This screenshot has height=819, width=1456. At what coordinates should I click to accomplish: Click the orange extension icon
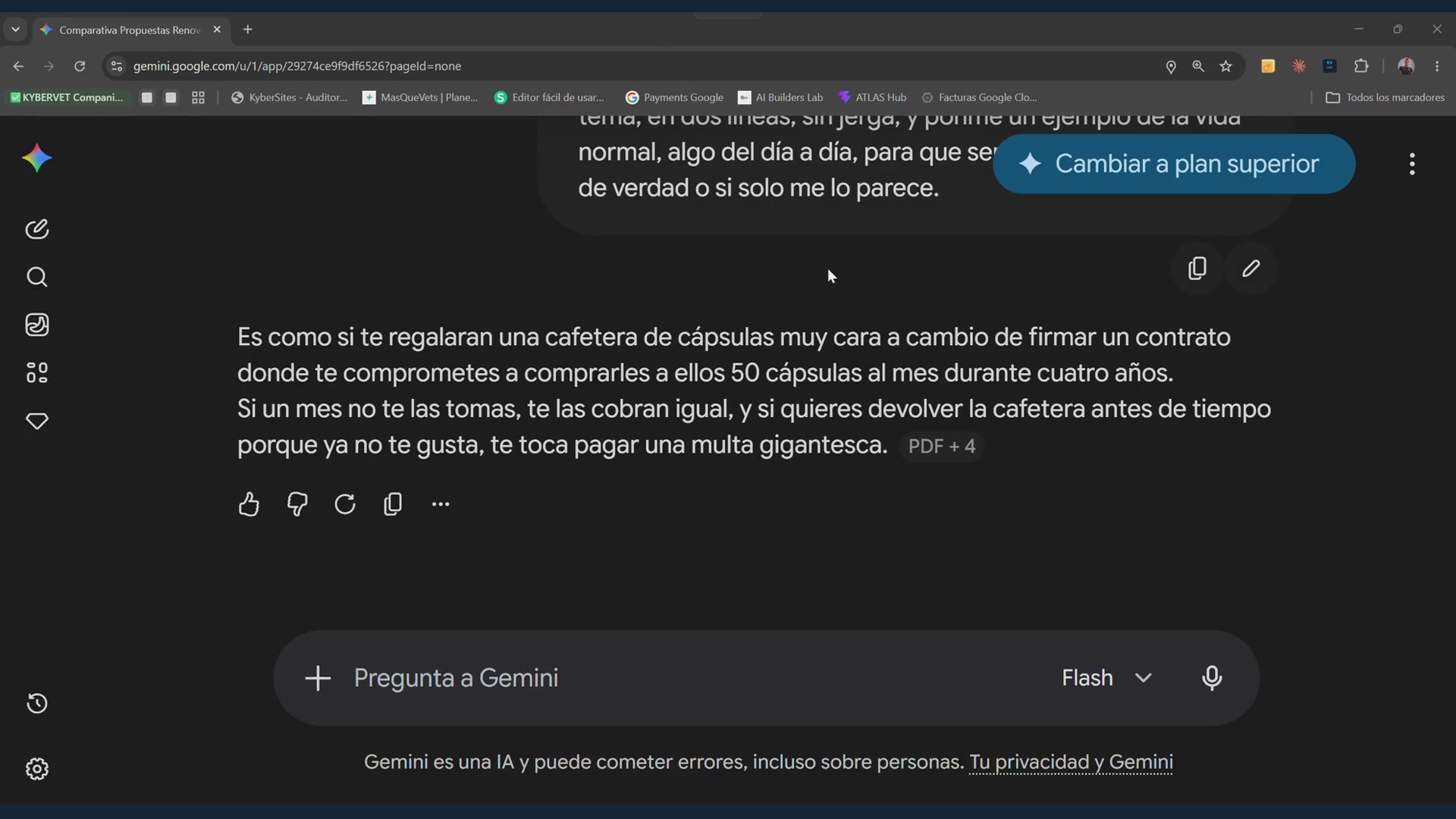[1268, 66]
